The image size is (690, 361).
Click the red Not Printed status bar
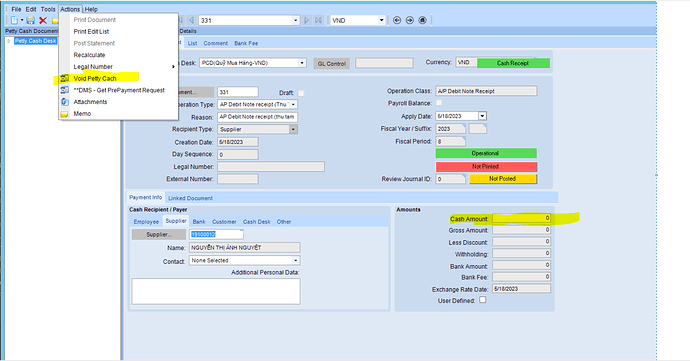(x=486, y=166)
